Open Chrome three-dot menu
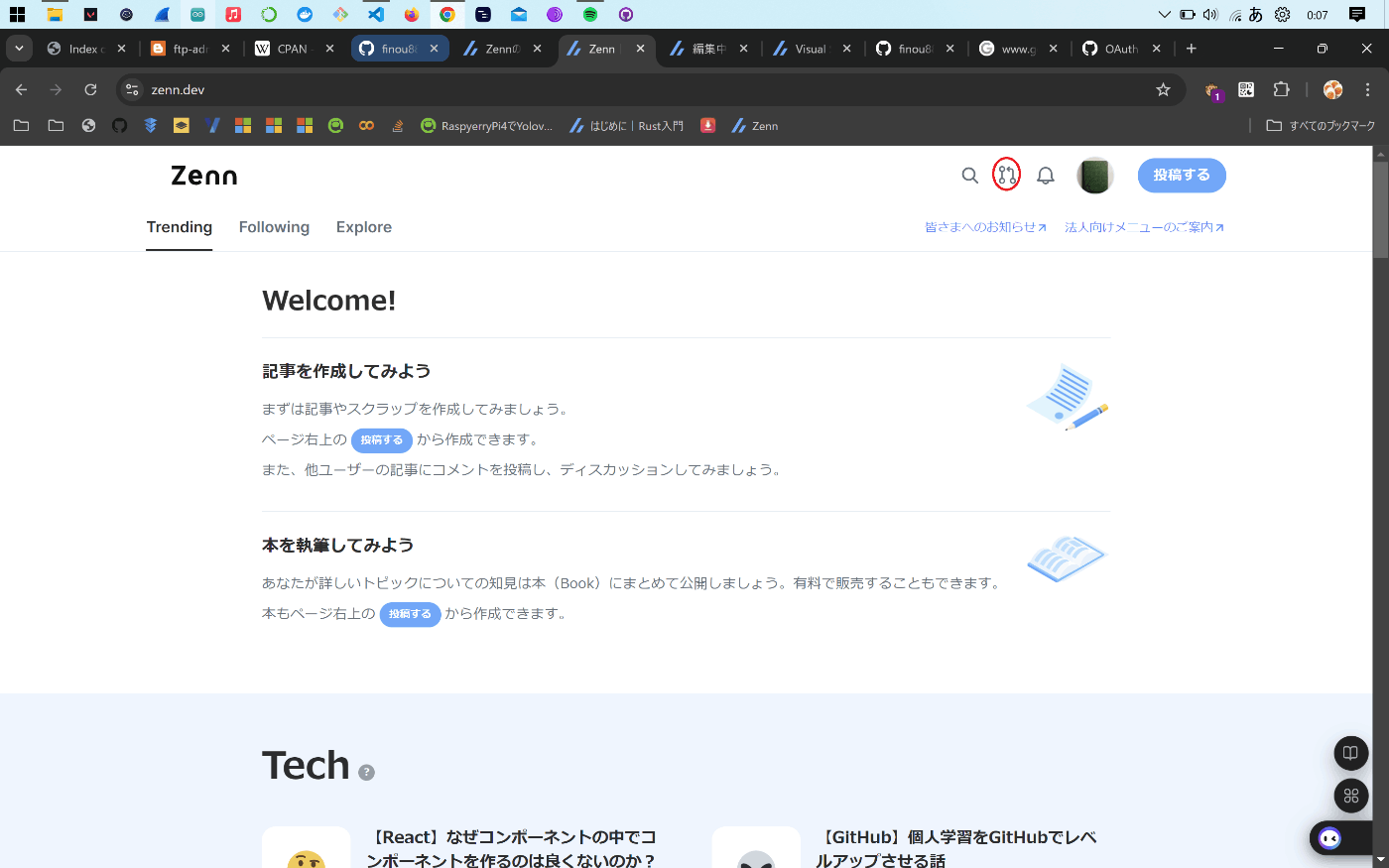1389x868 pixels. [1367, 89]
